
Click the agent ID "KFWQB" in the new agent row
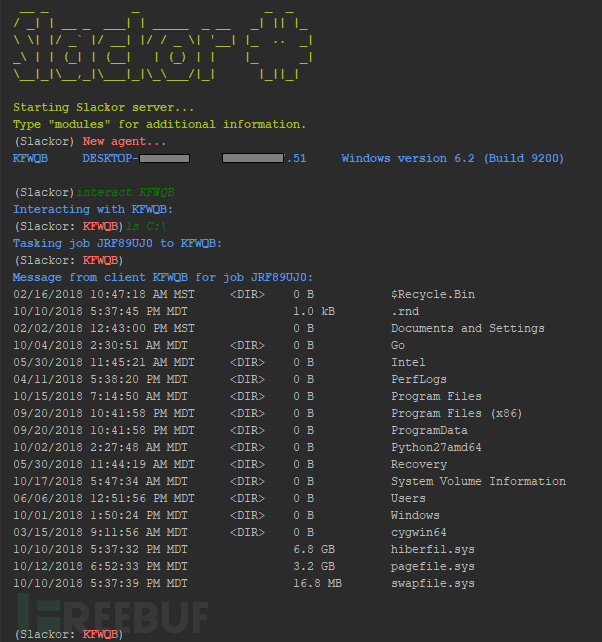(x=30, y=158)
